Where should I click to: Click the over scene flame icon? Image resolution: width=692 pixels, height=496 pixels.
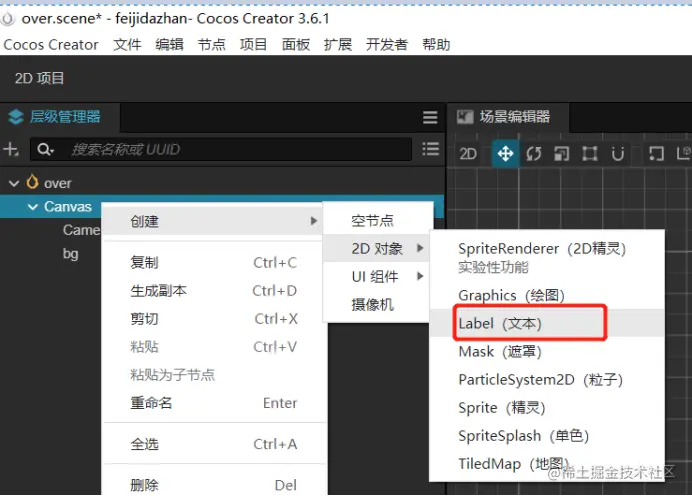32,181
